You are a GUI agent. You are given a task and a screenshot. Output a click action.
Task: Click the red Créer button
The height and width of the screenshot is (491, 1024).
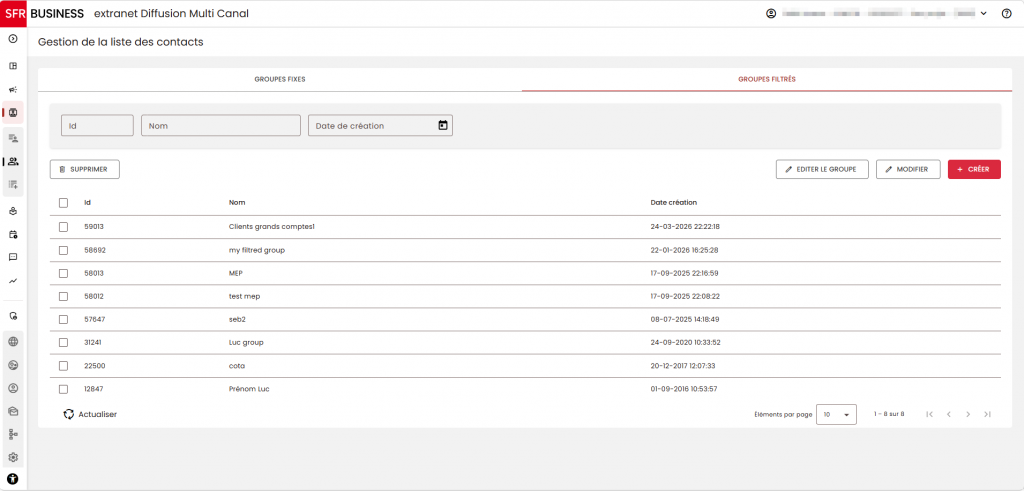click(x=974, y=169)
